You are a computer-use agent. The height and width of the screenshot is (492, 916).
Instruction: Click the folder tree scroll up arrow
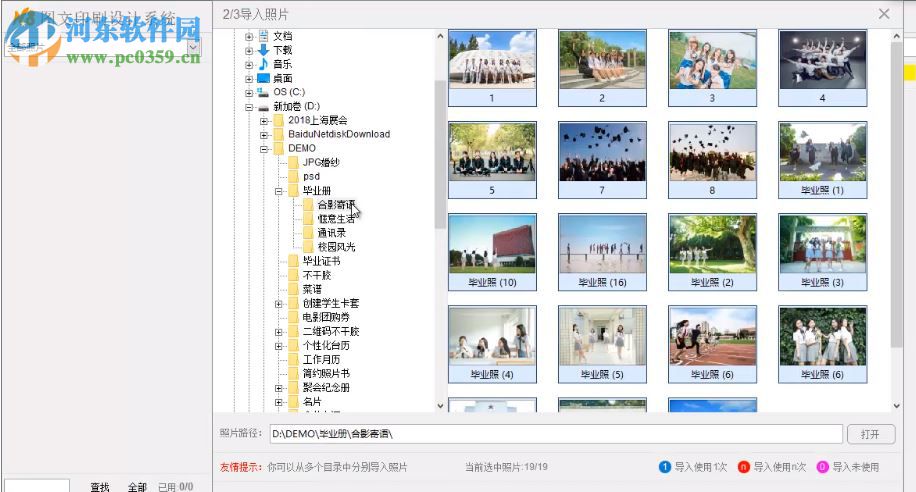tap(440, 36)
